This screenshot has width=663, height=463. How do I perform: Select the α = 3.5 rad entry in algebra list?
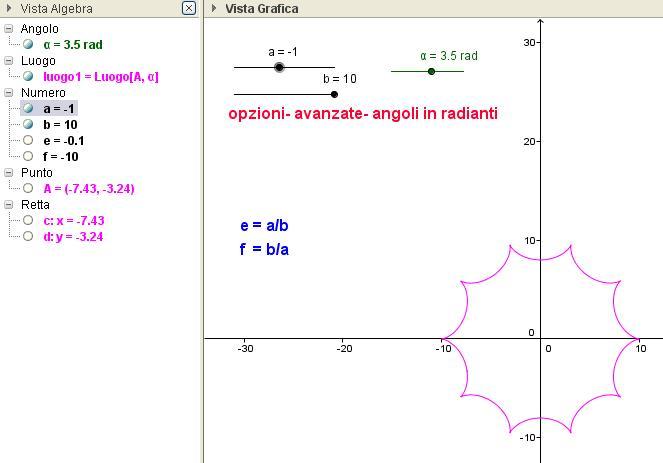click(73, 45)
